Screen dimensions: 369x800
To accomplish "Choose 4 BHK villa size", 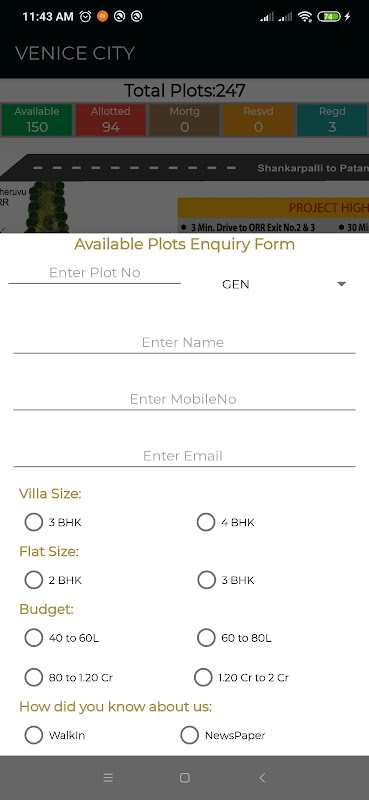I will coord(226,522).
